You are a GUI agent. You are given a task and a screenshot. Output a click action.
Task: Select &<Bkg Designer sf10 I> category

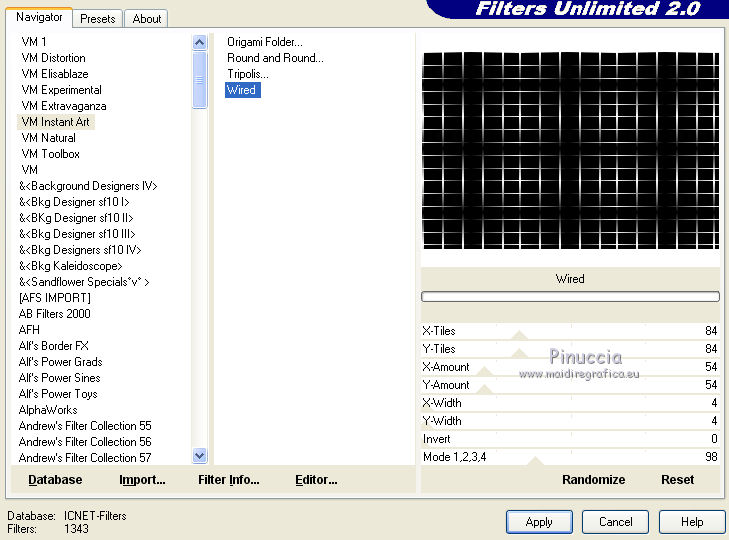pos(74,202)
